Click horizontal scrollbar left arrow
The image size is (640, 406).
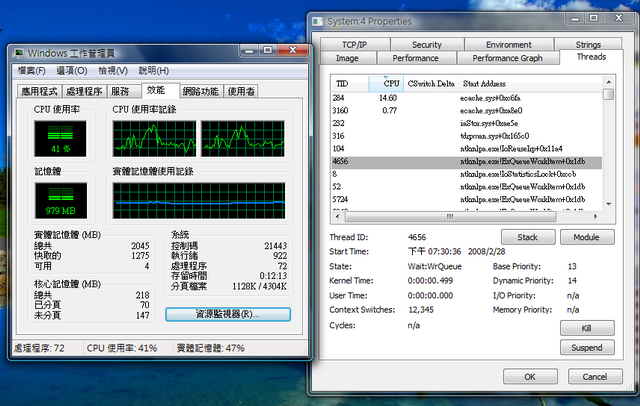[x=337, y=217]
